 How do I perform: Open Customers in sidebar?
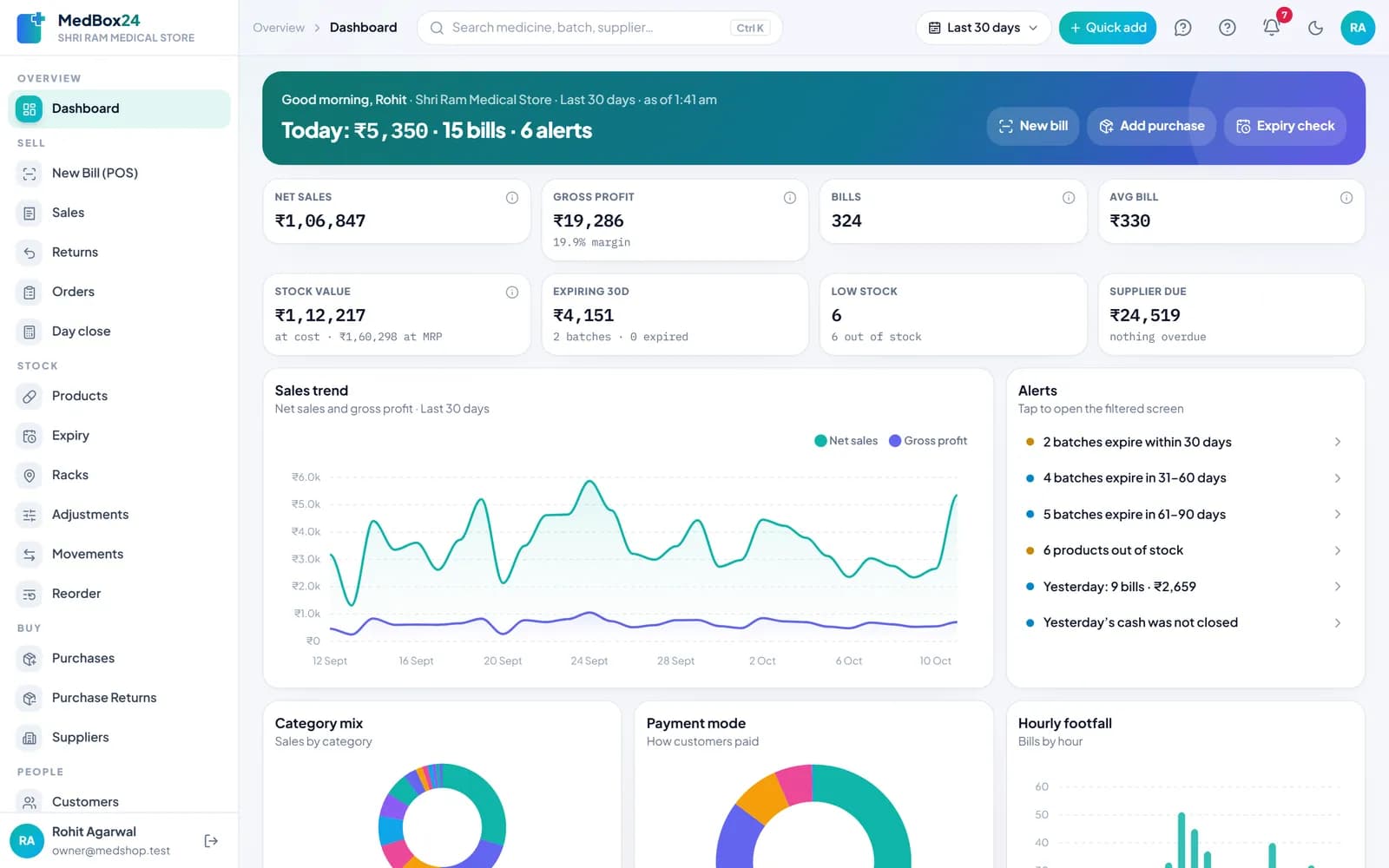120,801
